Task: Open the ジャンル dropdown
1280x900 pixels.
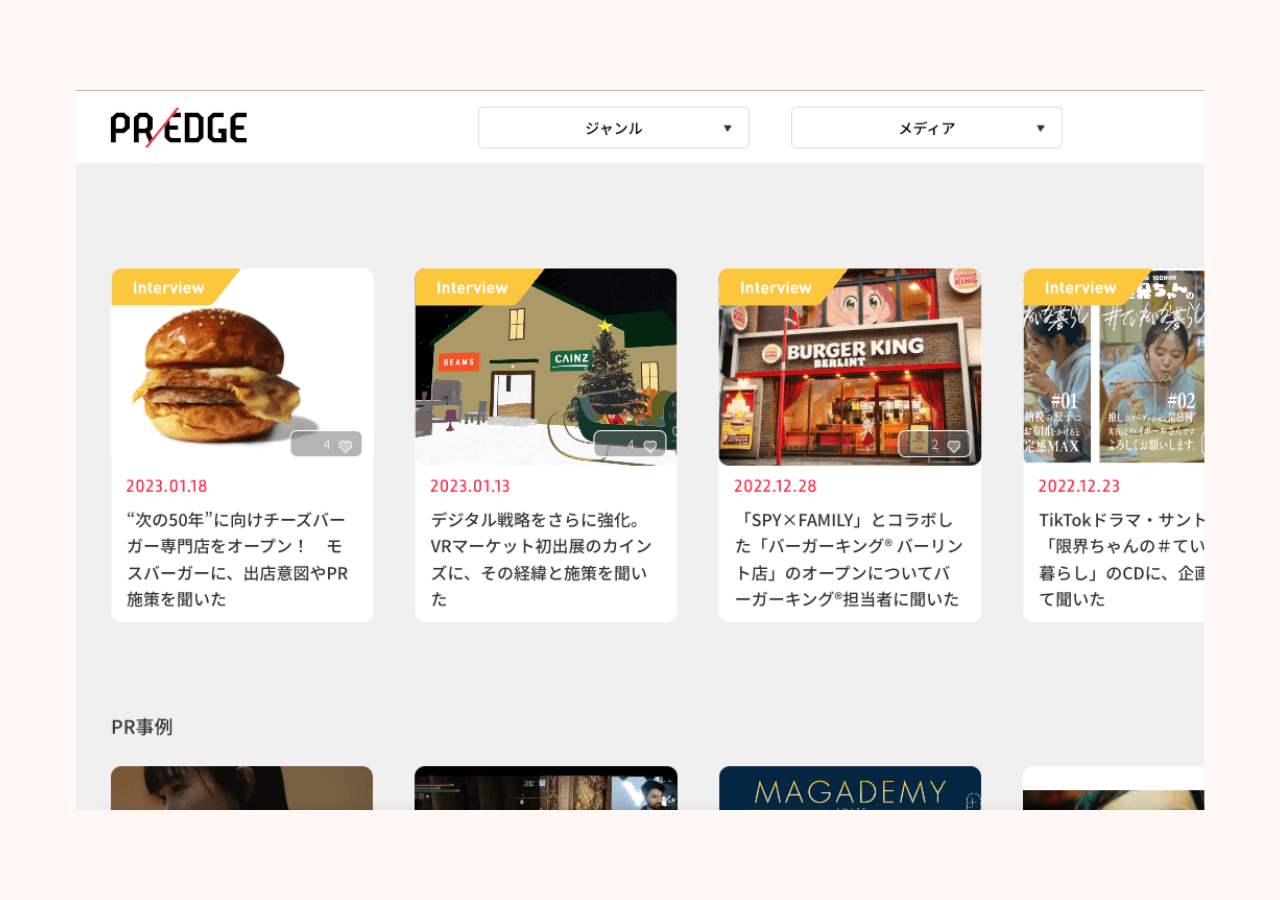Action: [x=614, y=128]
